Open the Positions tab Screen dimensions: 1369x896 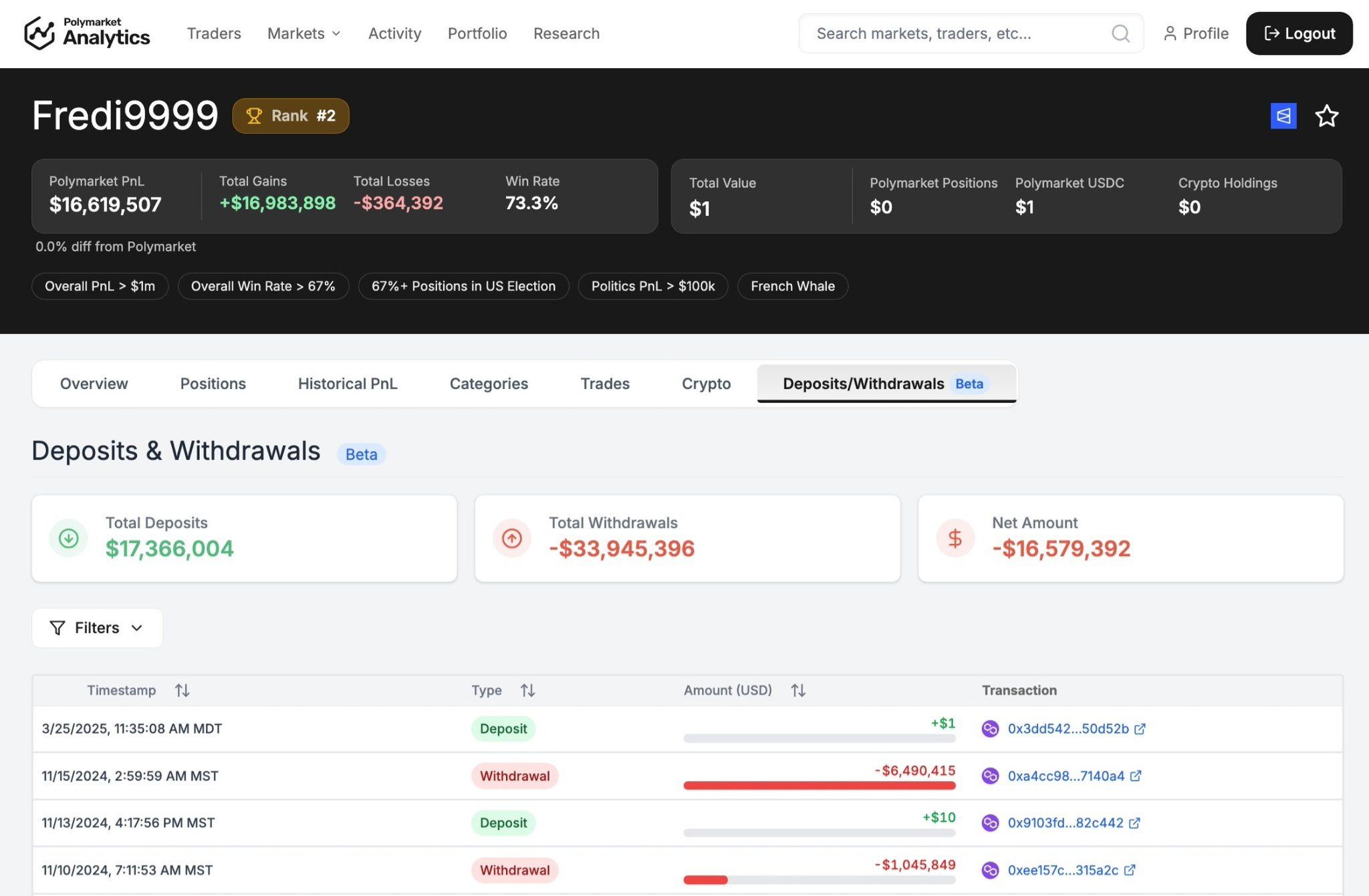213,384
